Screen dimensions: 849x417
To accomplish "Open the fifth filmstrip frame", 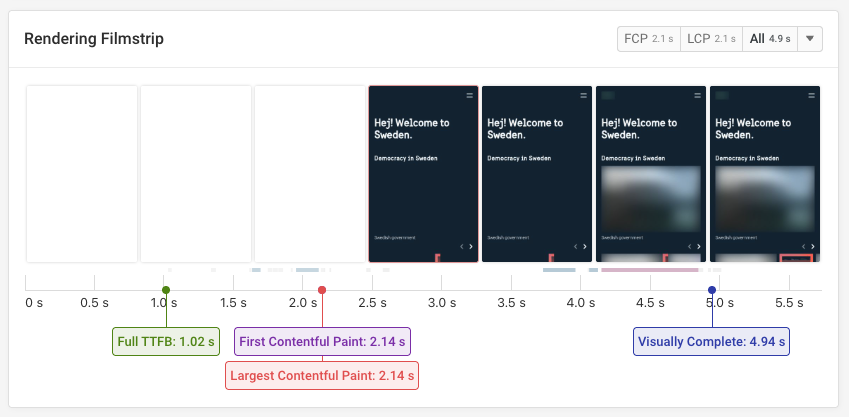I will (x=537, y=174).
